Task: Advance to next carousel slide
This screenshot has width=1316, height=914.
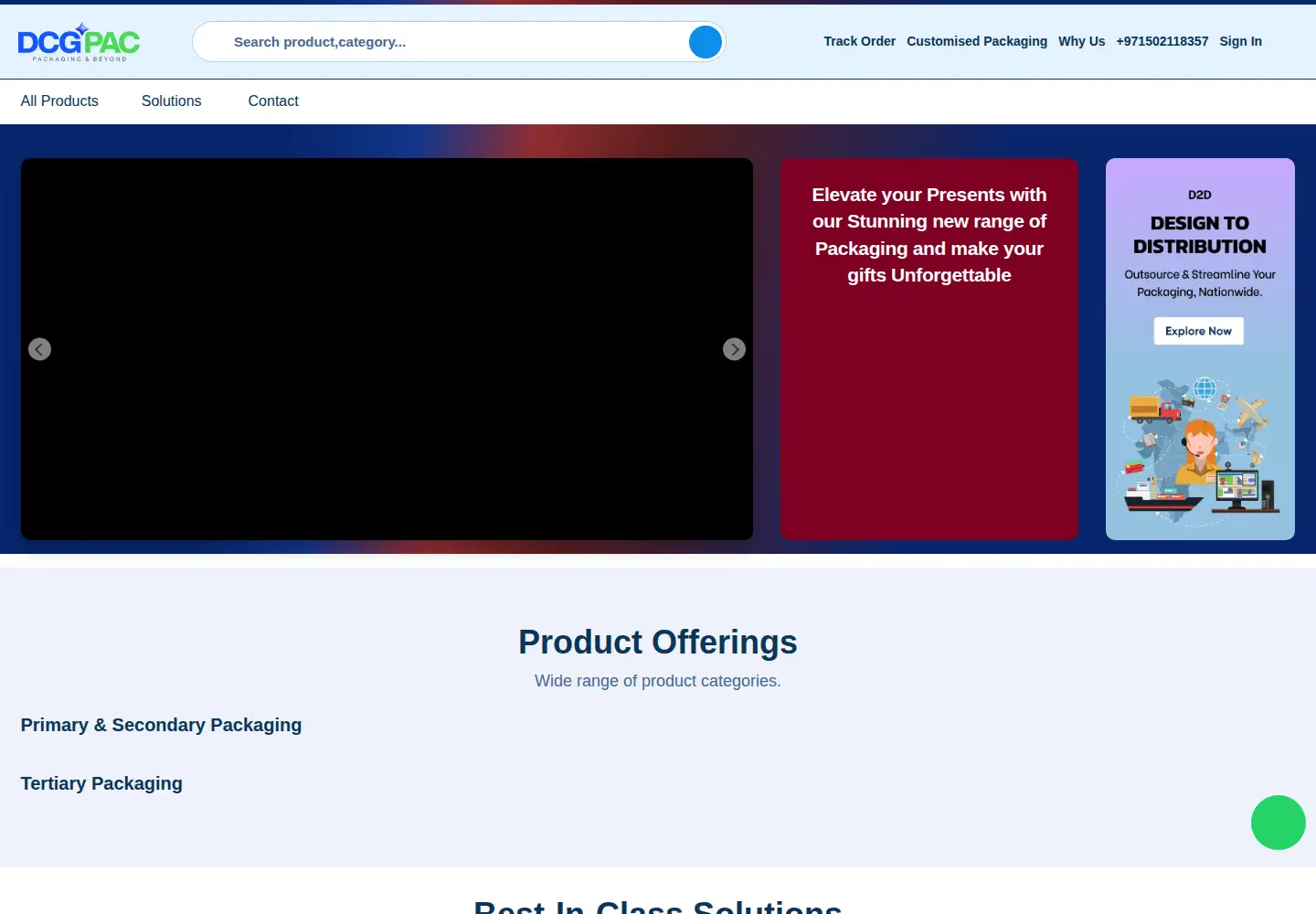Action: [734, 349]
